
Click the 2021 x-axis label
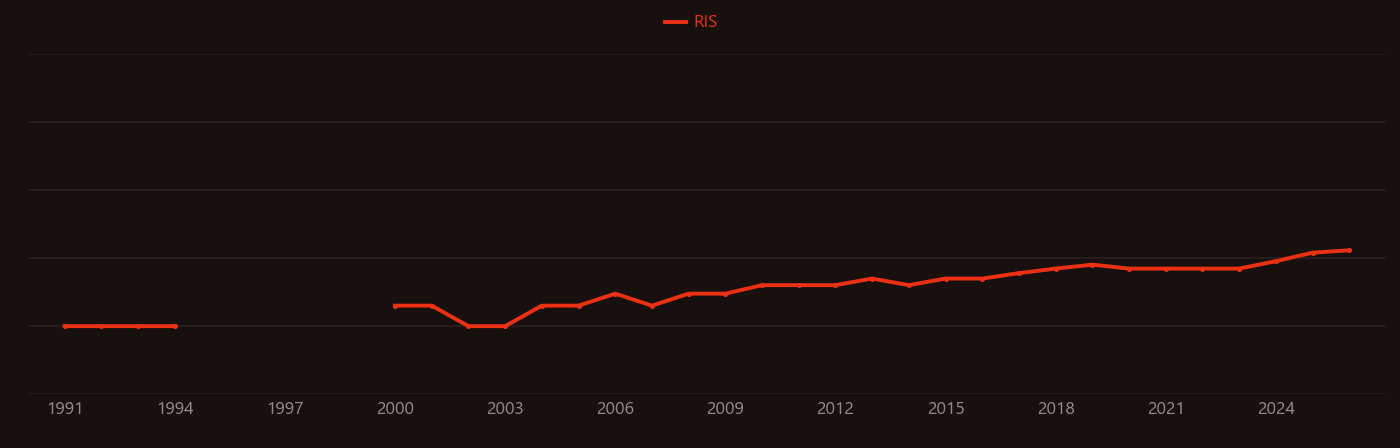coord(1166,409)
